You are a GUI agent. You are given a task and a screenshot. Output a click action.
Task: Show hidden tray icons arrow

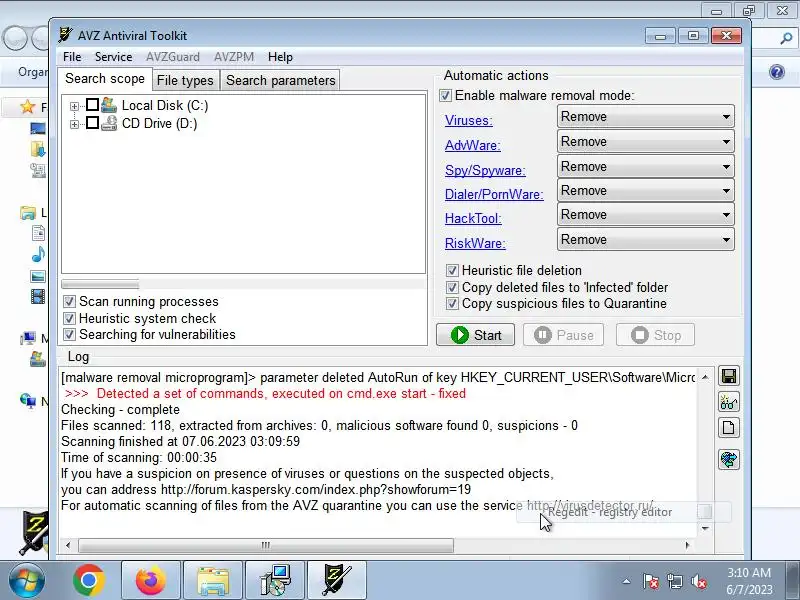(x=627, y=581)
